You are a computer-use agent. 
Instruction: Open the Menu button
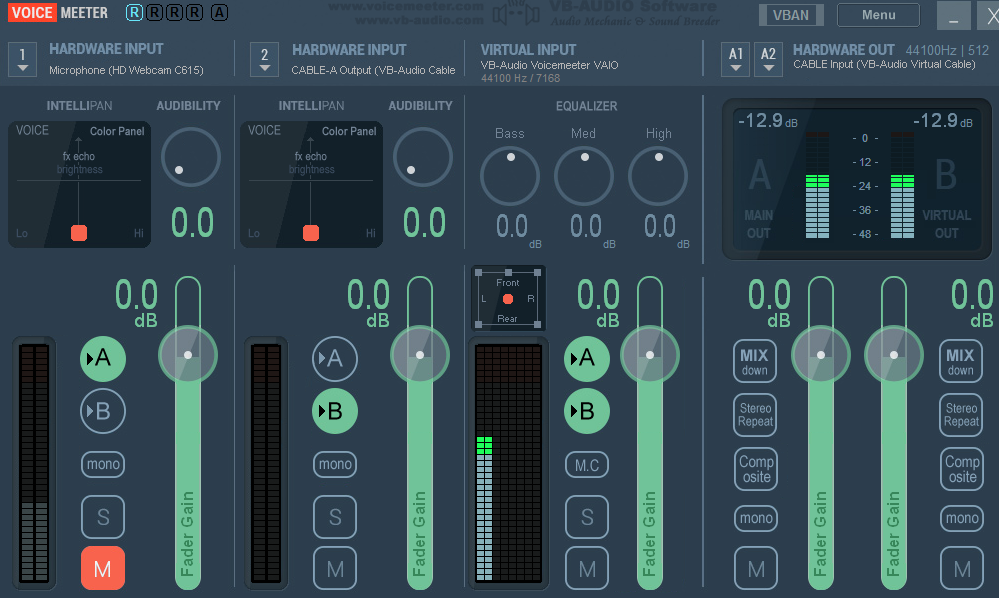click(878, 15)
